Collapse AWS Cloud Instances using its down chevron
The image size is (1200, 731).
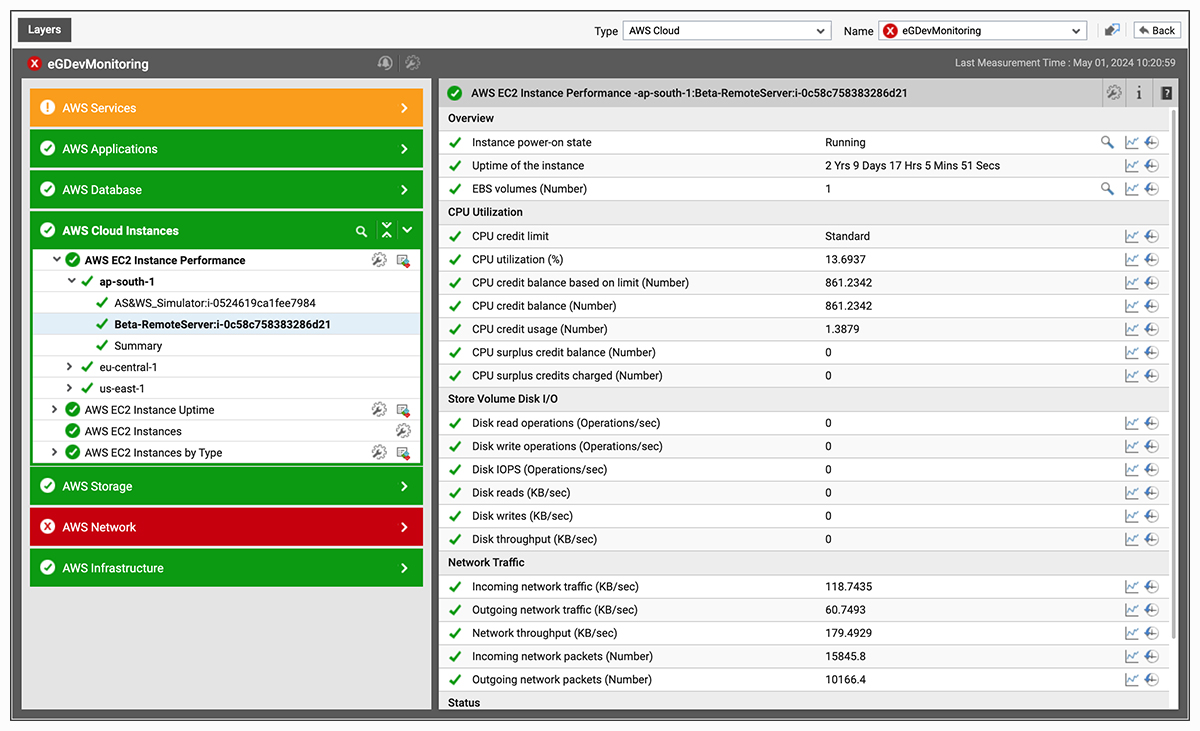coord(407,231)
